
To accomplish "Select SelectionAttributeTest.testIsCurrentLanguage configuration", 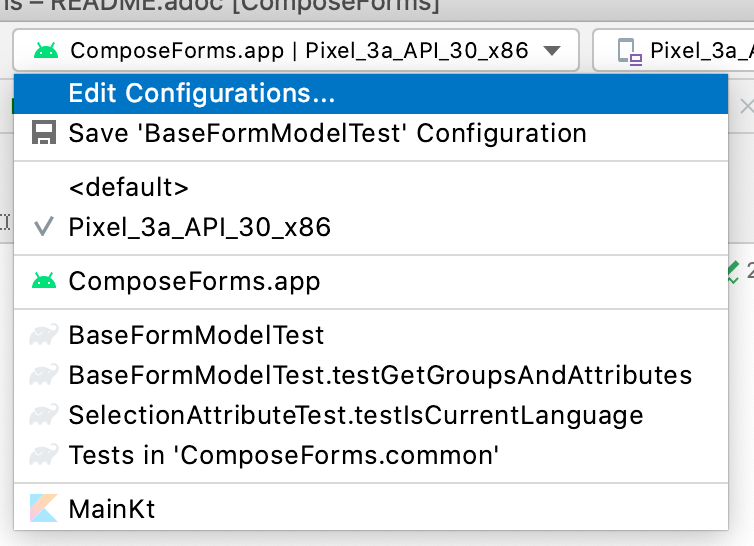I will [371, 415].
